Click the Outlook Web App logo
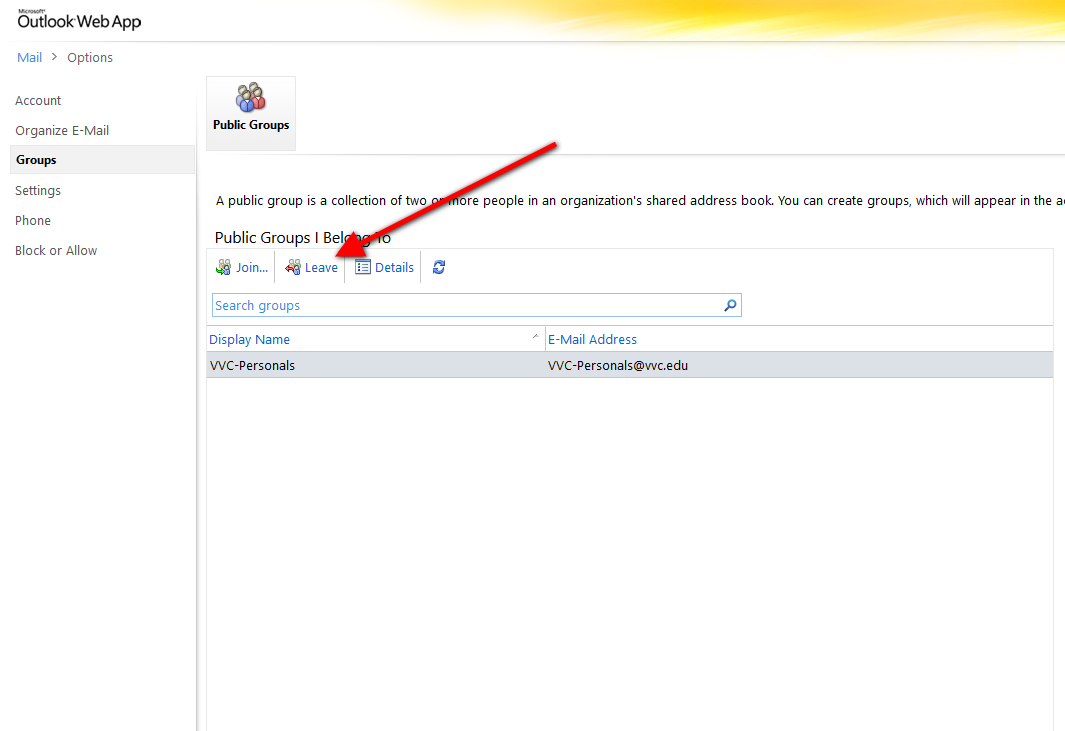Viewport: 1065px width, 731px height. (x=79, y=20)
